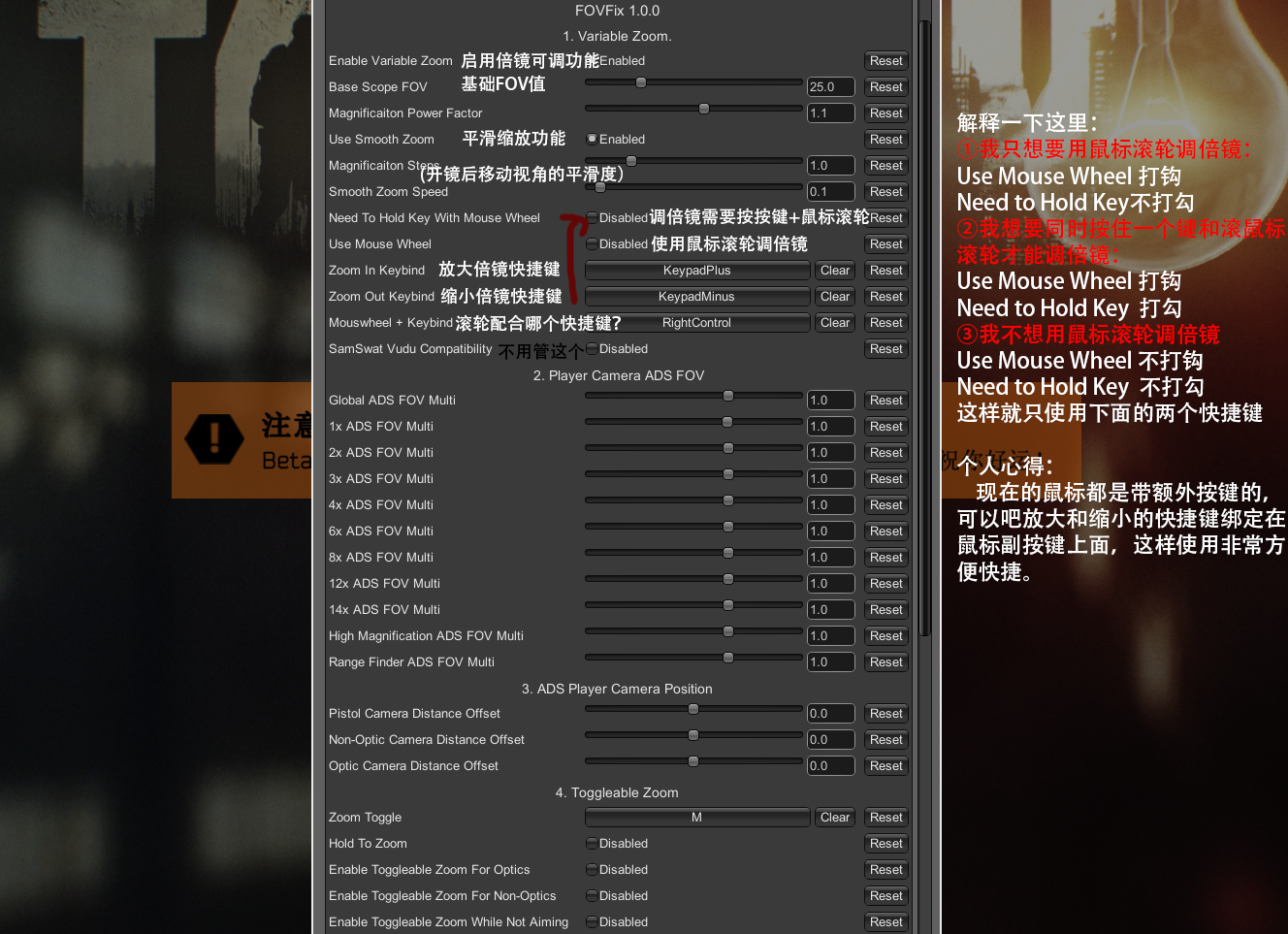
Task: Enable Toggleable Zoom For Optics
Action: [592, 870]
